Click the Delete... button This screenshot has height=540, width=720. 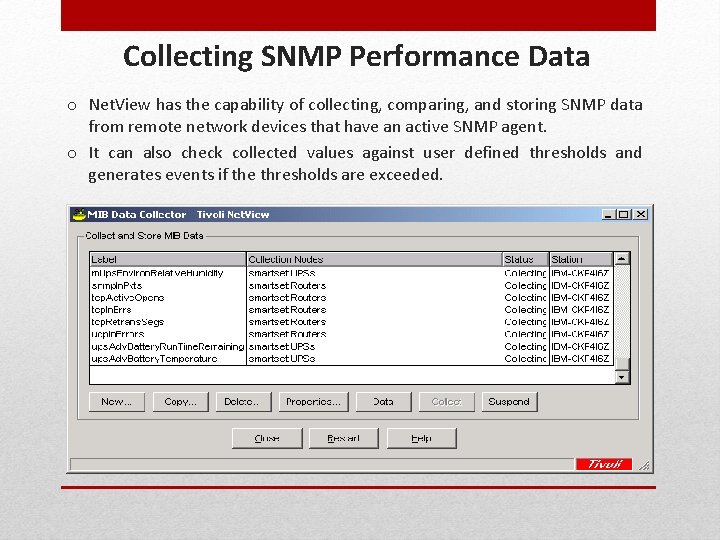243,402
